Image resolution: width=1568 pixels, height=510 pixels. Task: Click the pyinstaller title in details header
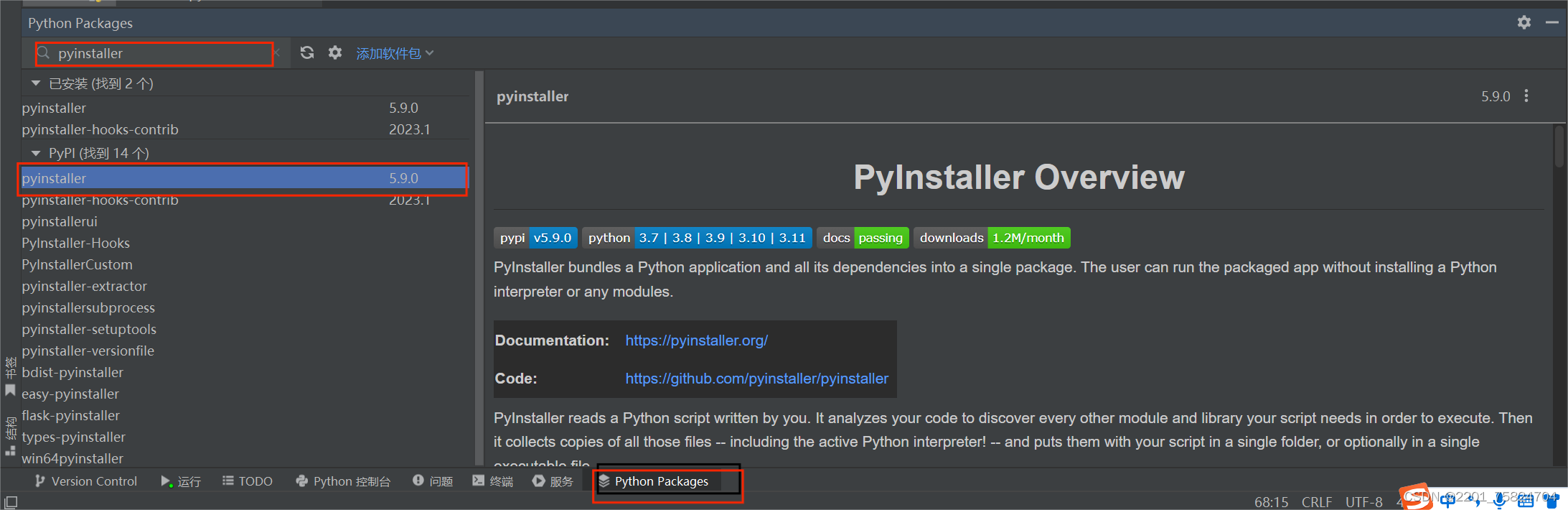click(x=532, y=96)
